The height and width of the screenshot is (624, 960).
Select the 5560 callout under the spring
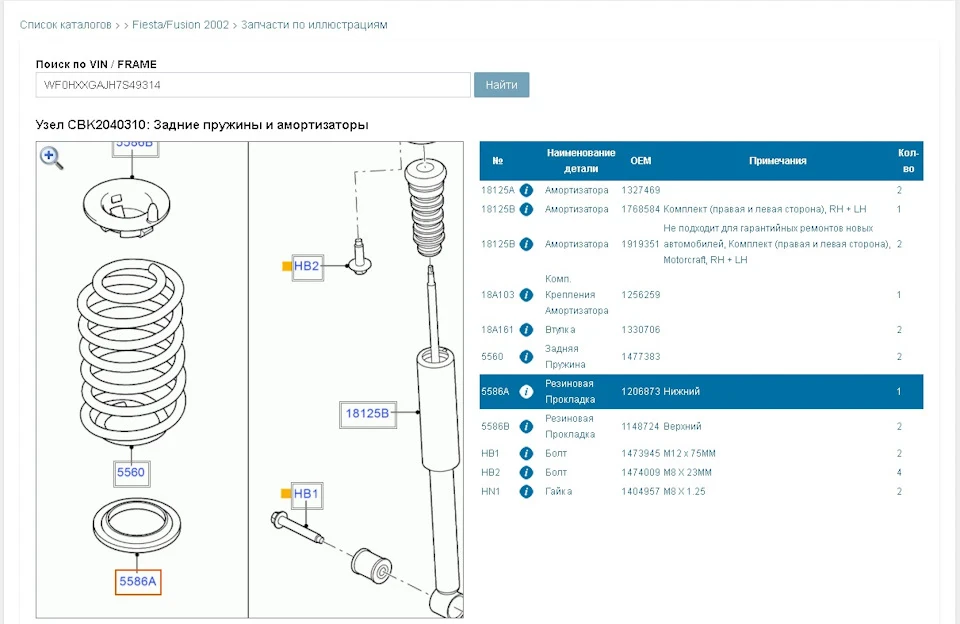coord(131,473)
